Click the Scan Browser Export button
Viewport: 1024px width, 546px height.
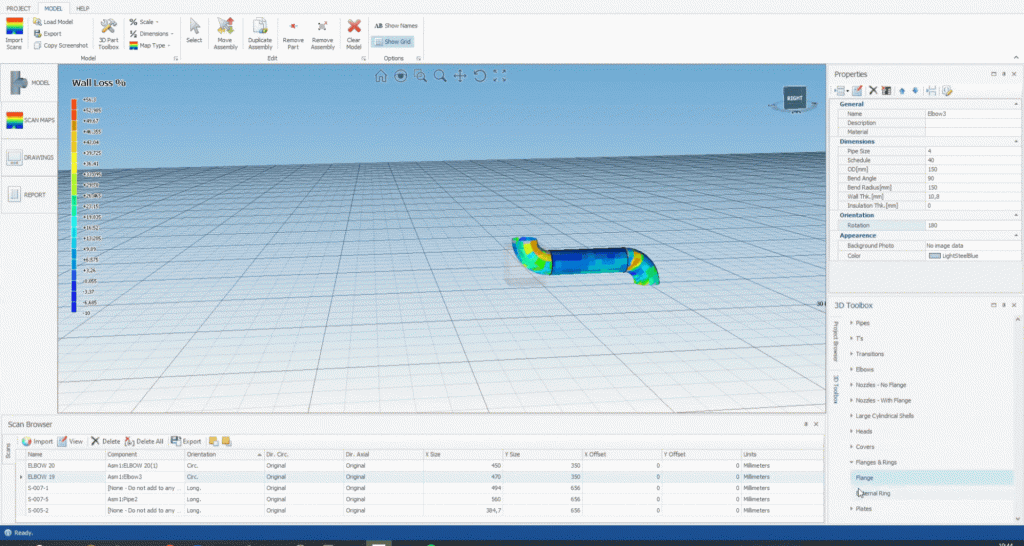(x=186, y=442)
